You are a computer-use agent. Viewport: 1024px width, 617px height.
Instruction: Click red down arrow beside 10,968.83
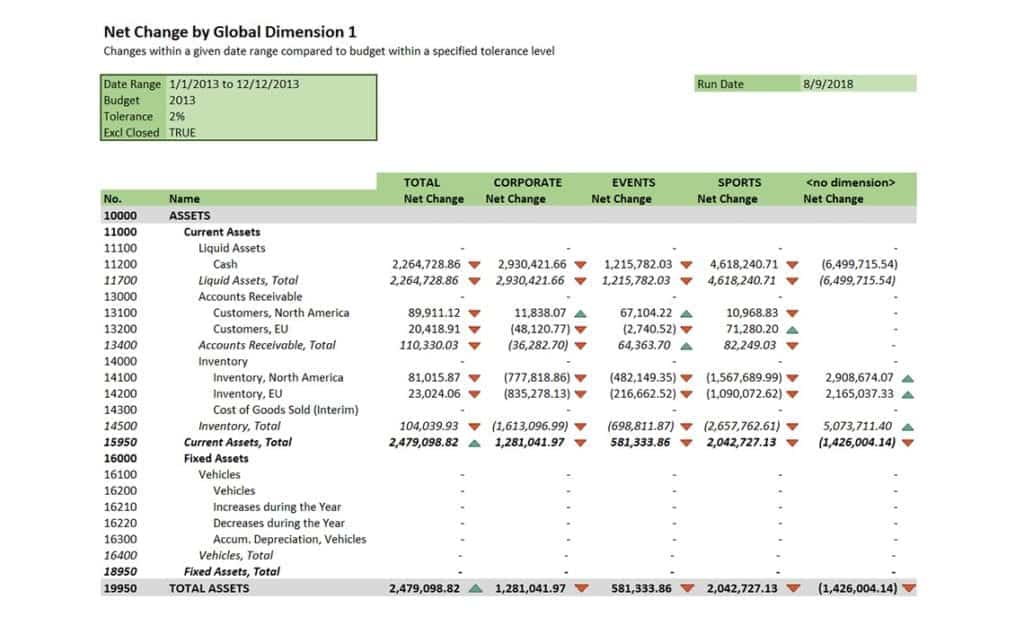point(792,313)
